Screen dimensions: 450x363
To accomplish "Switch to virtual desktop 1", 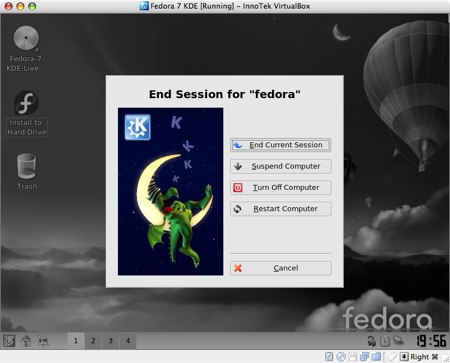I will (x=76, y=341).
